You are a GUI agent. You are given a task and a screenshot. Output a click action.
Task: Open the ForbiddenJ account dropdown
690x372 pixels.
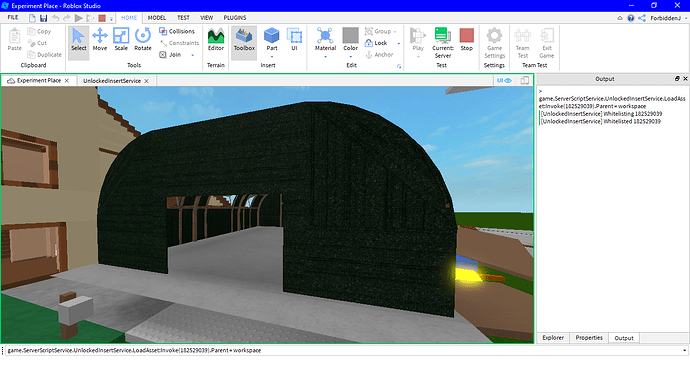tap(669, 18)
